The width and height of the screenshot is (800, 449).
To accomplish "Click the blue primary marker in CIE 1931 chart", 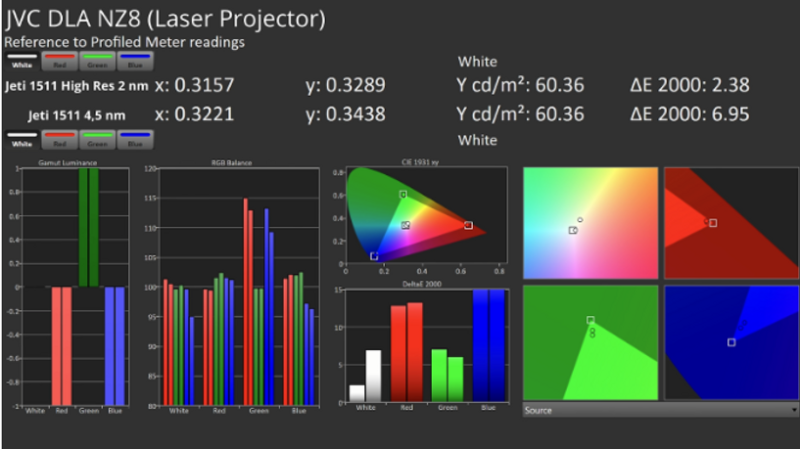I will [x=374, y=256].
